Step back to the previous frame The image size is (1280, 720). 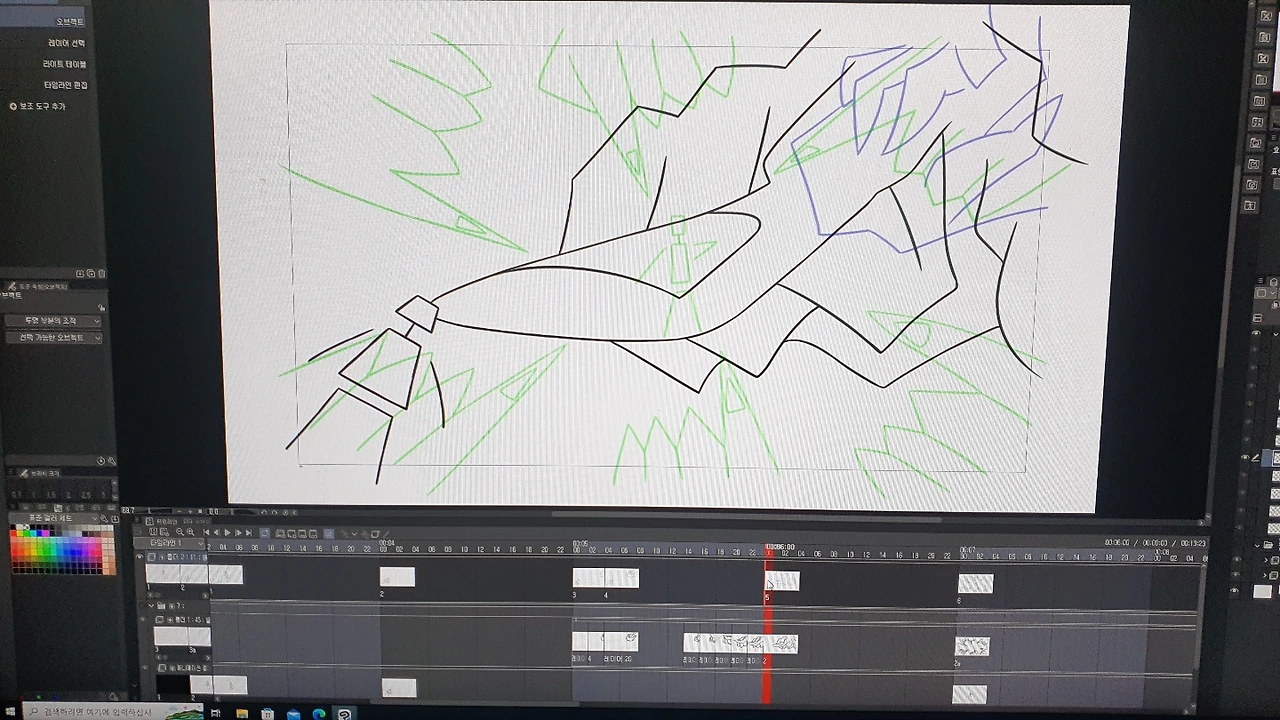216,533
